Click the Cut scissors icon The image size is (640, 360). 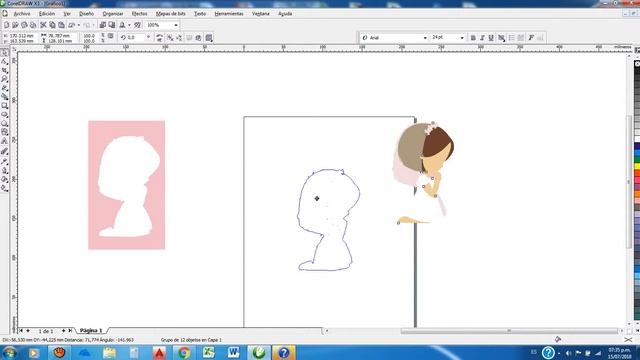[x=43, y=25]
